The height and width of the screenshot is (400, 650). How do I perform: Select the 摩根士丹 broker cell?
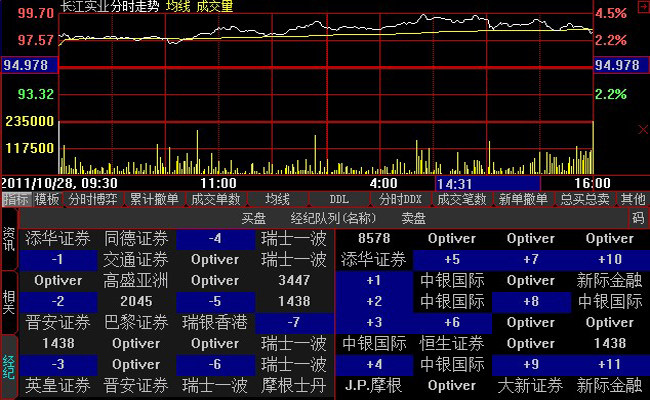(x=294, y=385)
